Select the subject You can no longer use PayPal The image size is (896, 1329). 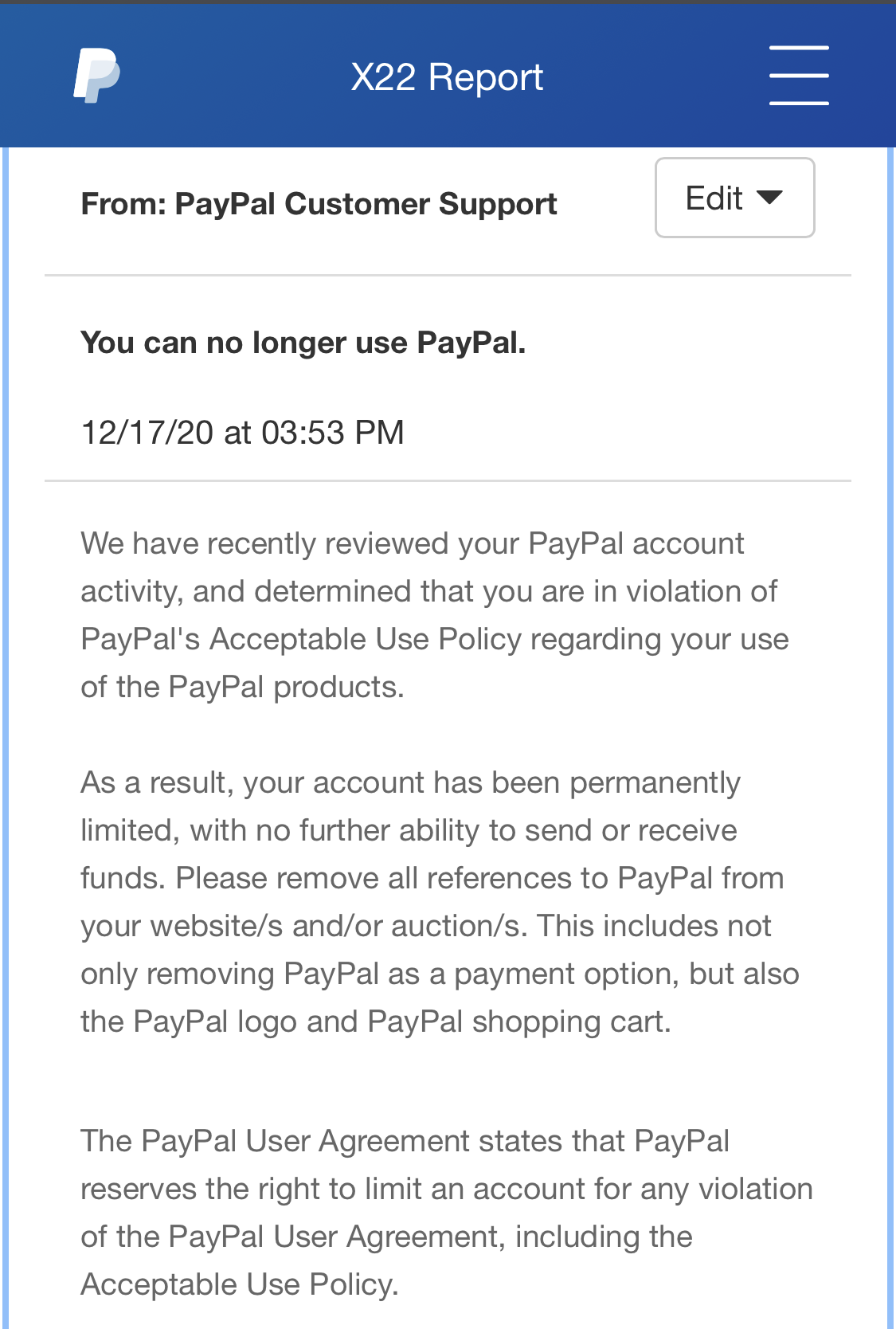pos(303,343)
